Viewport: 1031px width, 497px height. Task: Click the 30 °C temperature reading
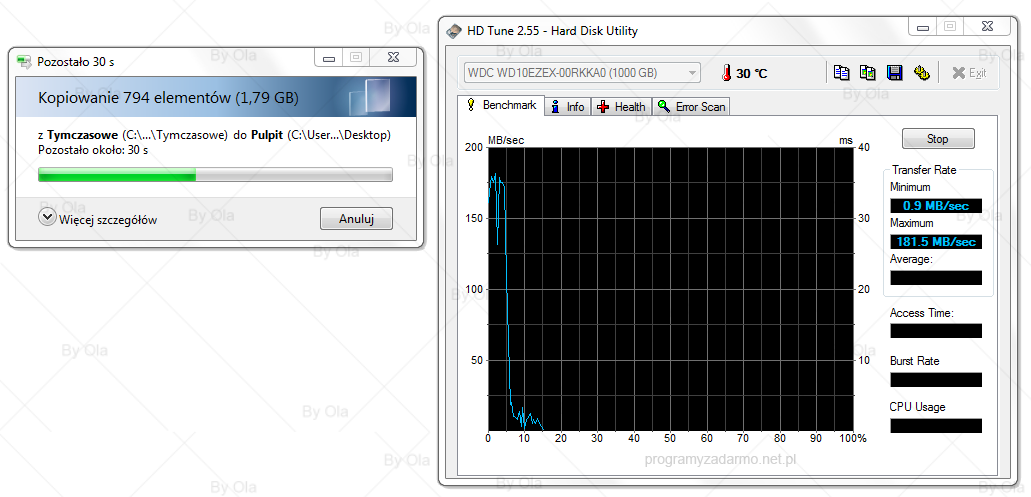(752, 74)
